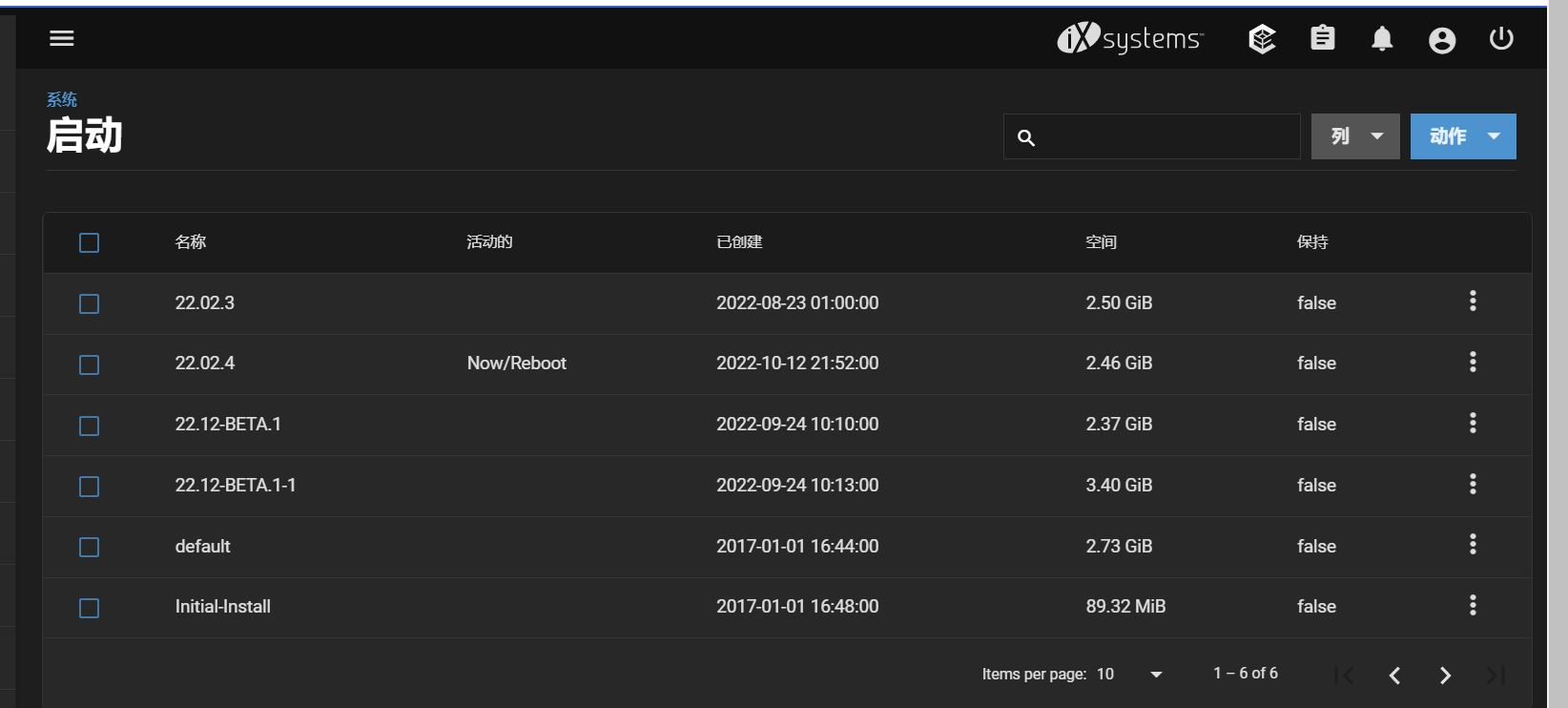Open the alerts bell notifications
The height and width of the screenshot is (708, 1568).
pos(1382,39)
